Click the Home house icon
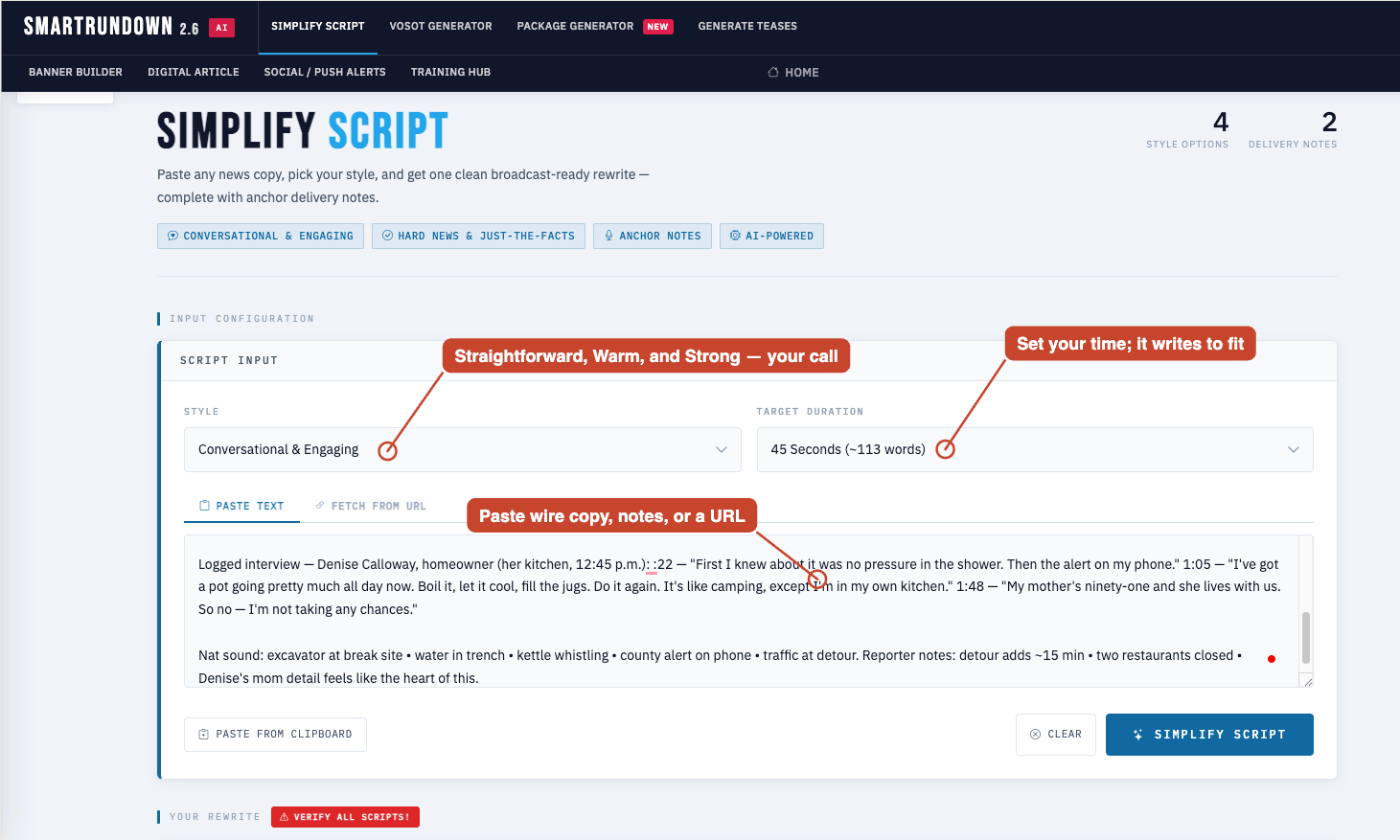Screen dimensions: 1400x840 [773, 72]
